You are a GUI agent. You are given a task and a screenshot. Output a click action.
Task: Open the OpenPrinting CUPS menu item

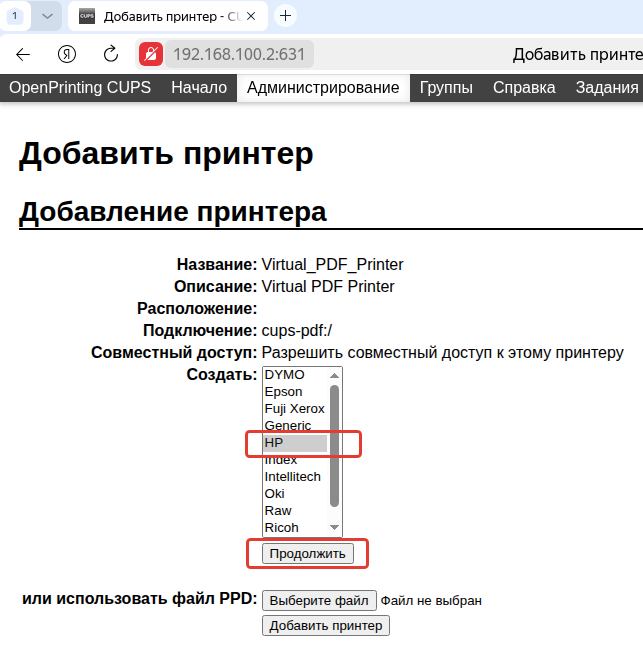[x=80, y=88]
